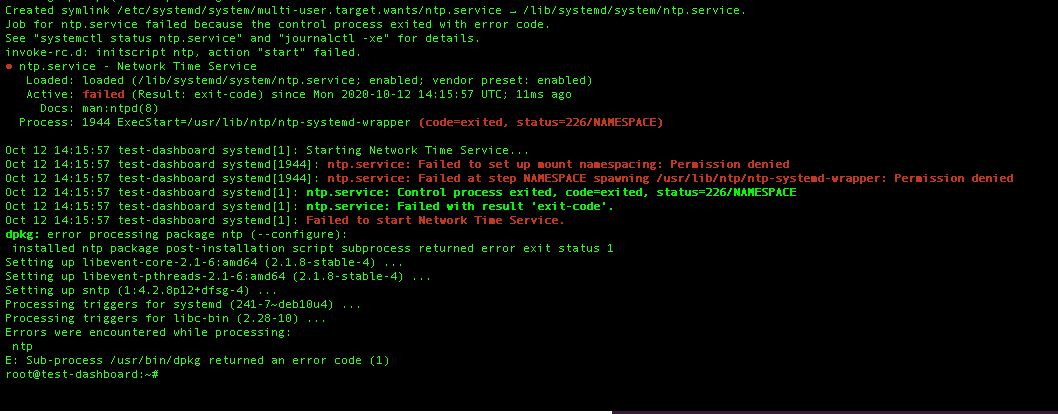Click the "Failed to start Network Time Service." message
Viewport: 1058px width, 414px height.
point(435,220)
